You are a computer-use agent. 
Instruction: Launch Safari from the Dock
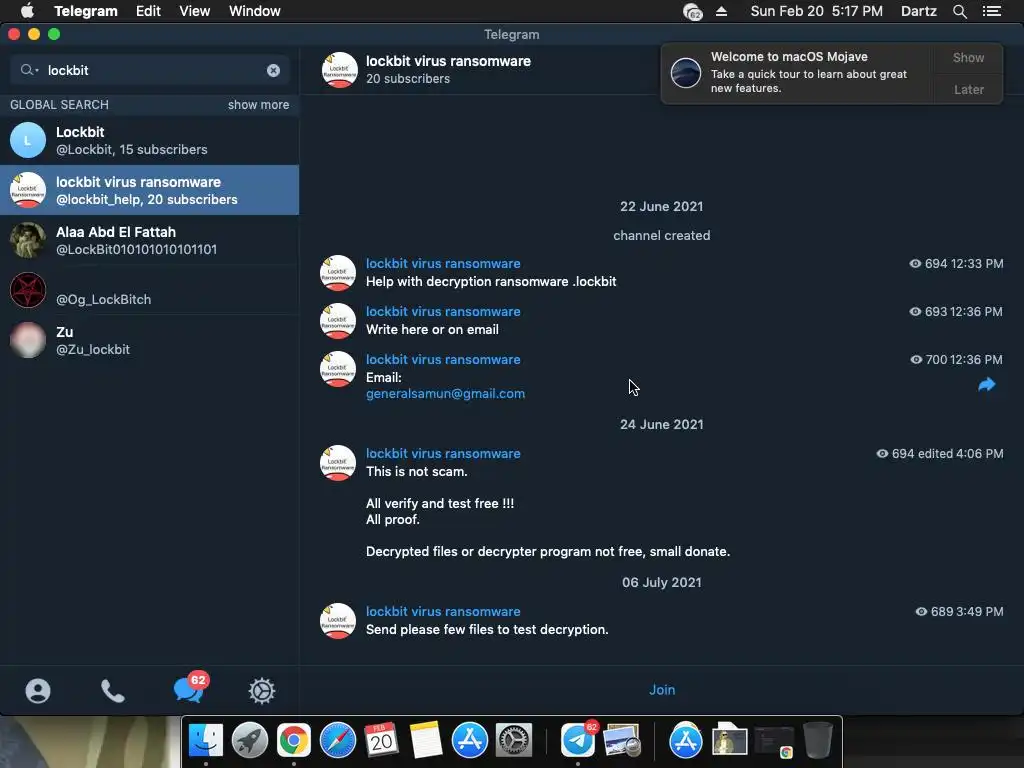click(338, 741)
